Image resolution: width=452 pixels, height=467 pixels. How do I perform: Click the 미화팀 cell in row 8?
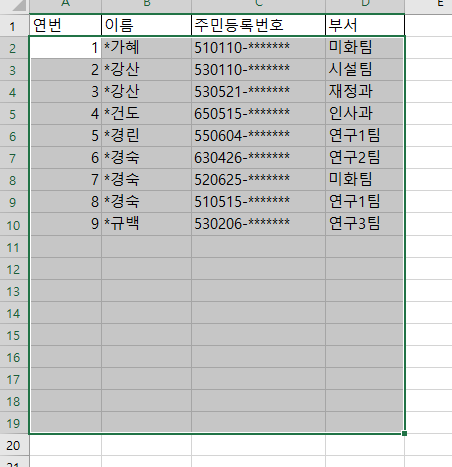pyautogui.click(x=365, y=180)
